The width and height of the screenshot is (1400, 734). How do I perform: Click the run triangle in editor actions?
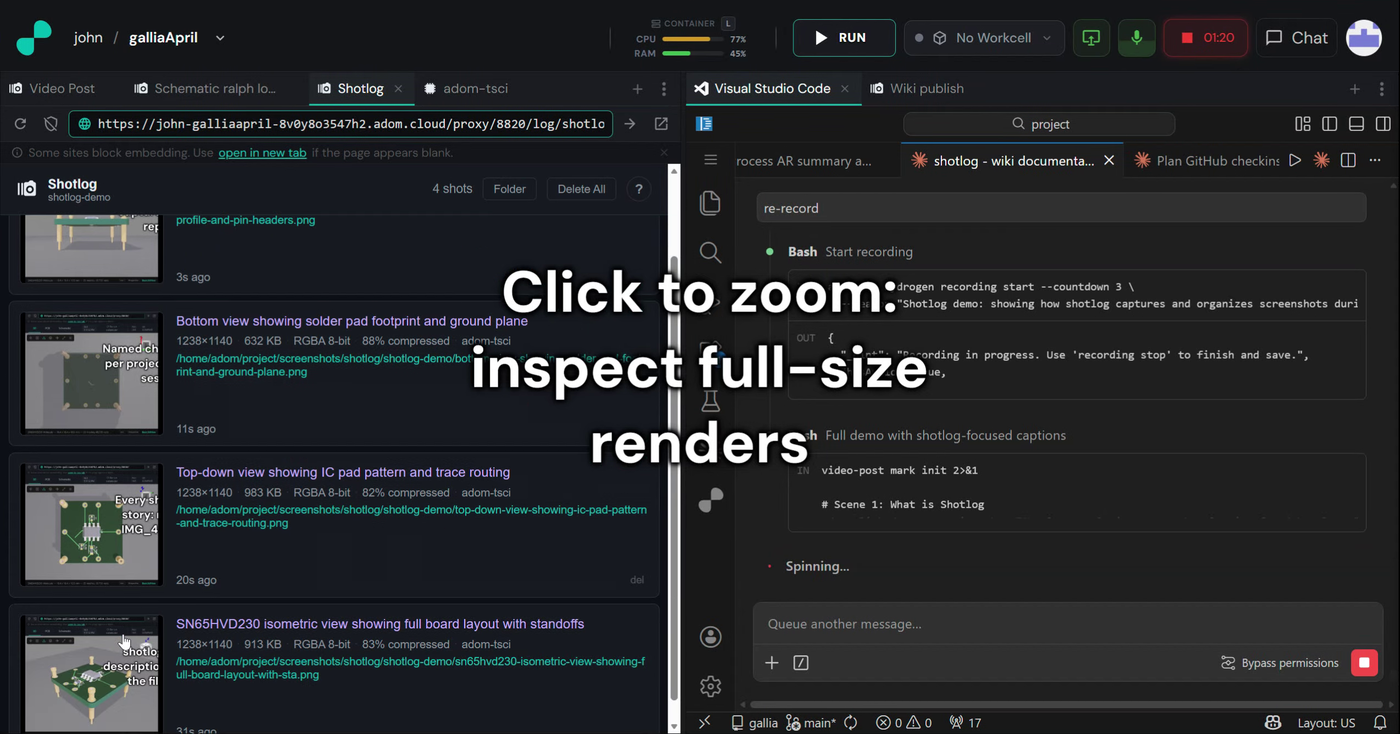1295,160
